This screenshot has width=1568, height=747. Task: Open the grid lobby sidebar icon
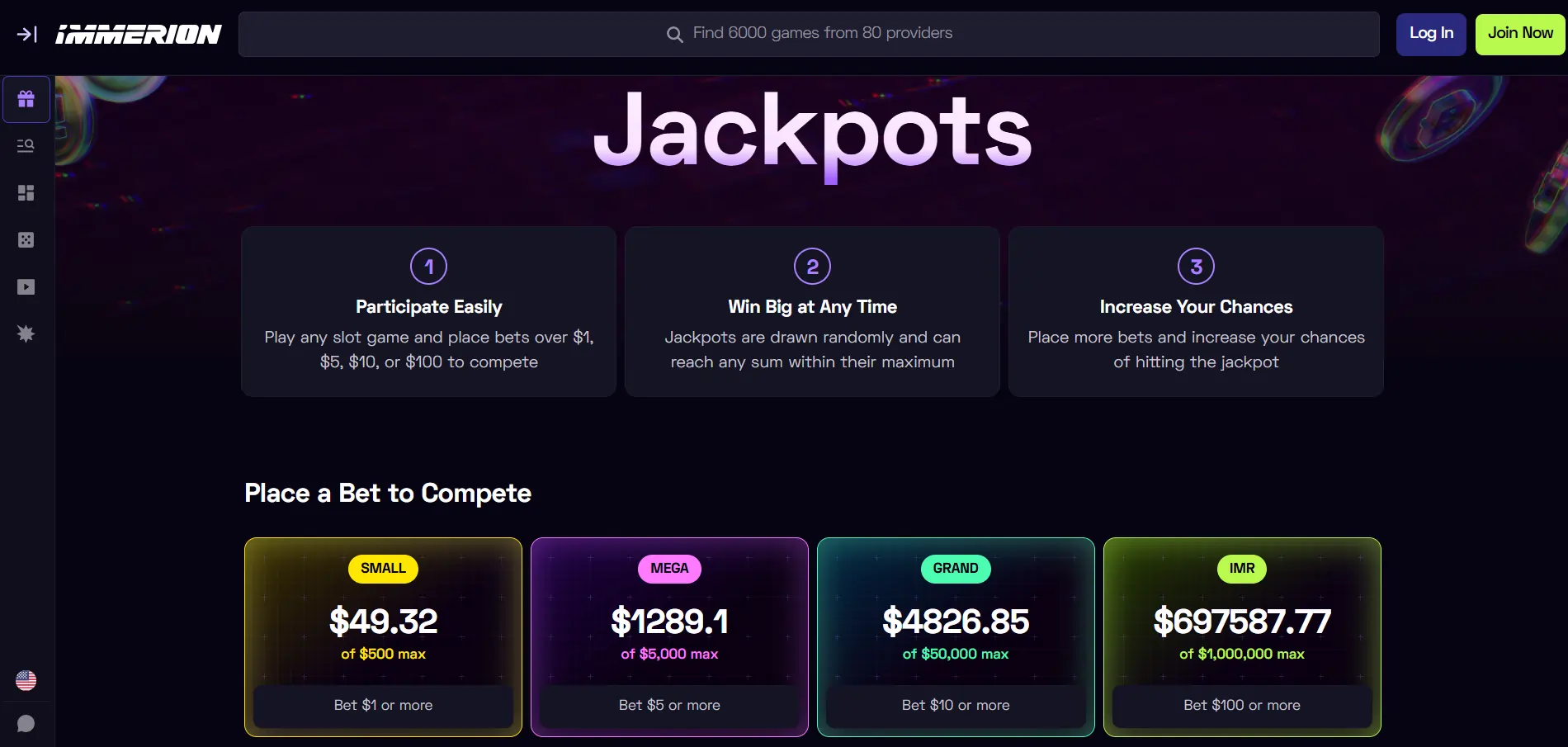pos(26,193)
